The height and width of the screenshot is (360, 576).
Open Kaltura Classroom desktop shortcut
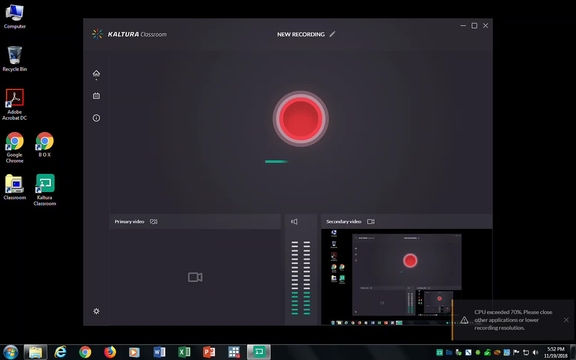point(45,190)
